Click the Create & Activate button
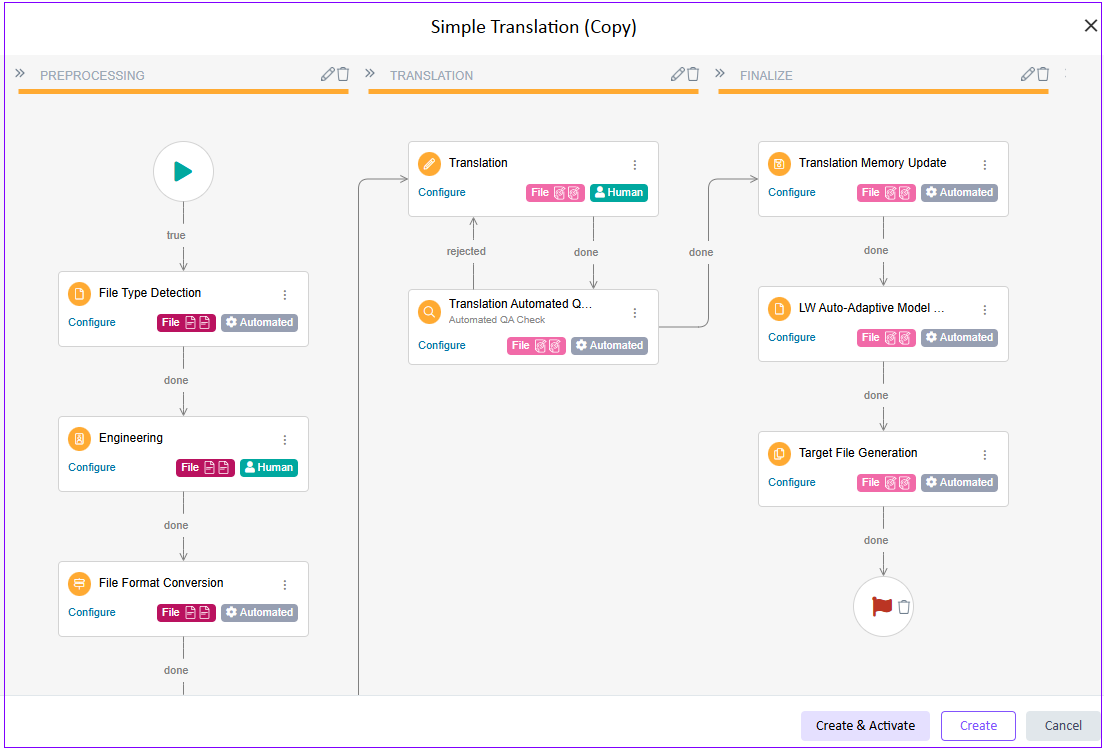1104x750 pixels. tap(865, 726)
